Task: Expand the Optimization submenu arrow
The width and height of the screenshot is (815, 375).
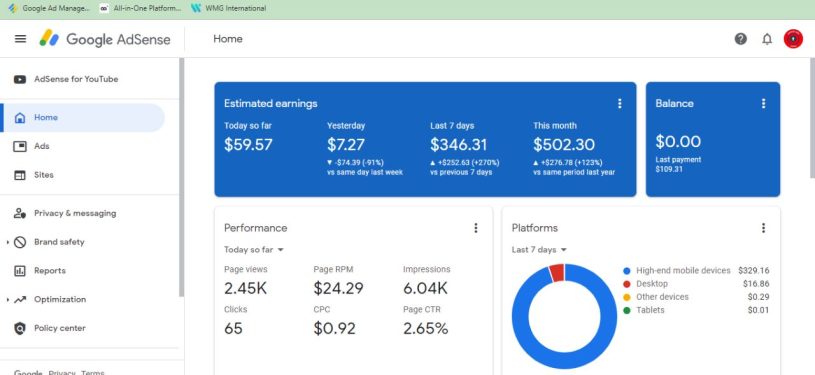Action: point(7,300)
